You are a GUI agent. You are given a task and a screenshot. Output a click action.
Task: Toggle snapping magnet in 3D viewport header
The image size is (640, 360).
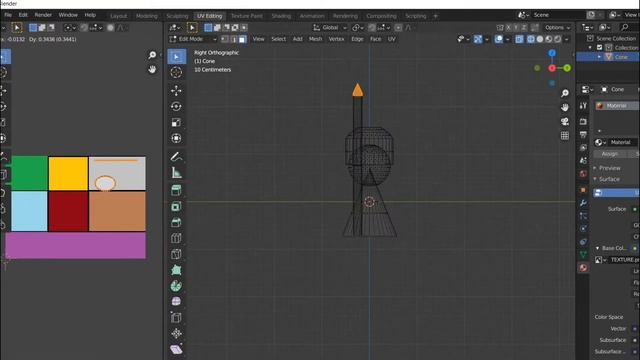tap(372, 27)
